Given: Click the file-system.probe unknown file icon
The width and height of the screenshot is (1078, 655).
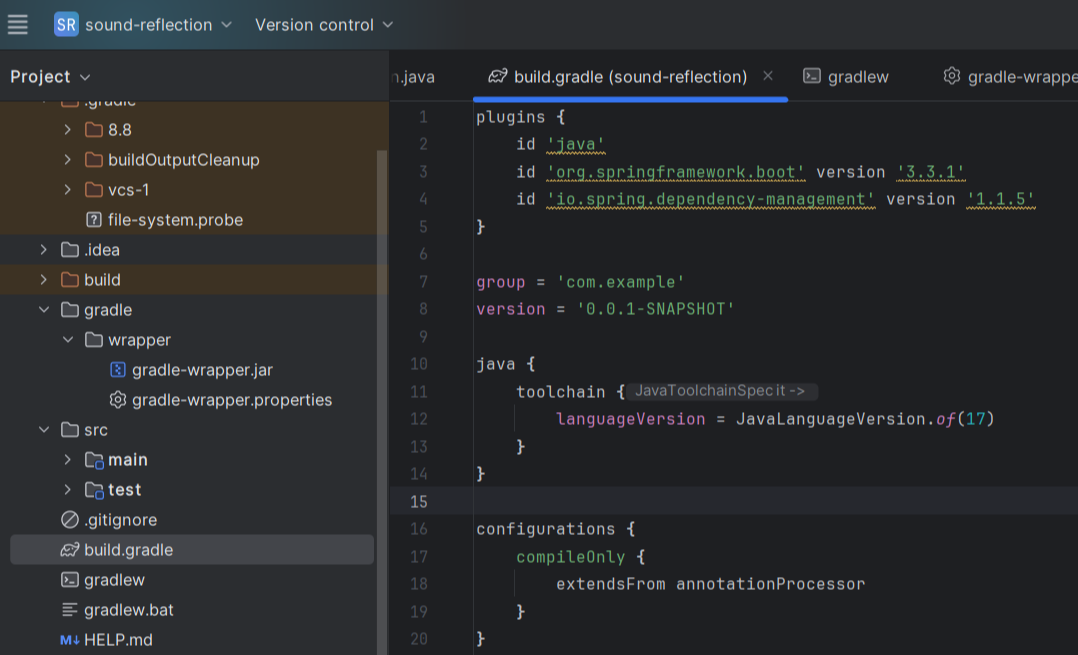Looking at the screenshot, I should pos(94,220).
